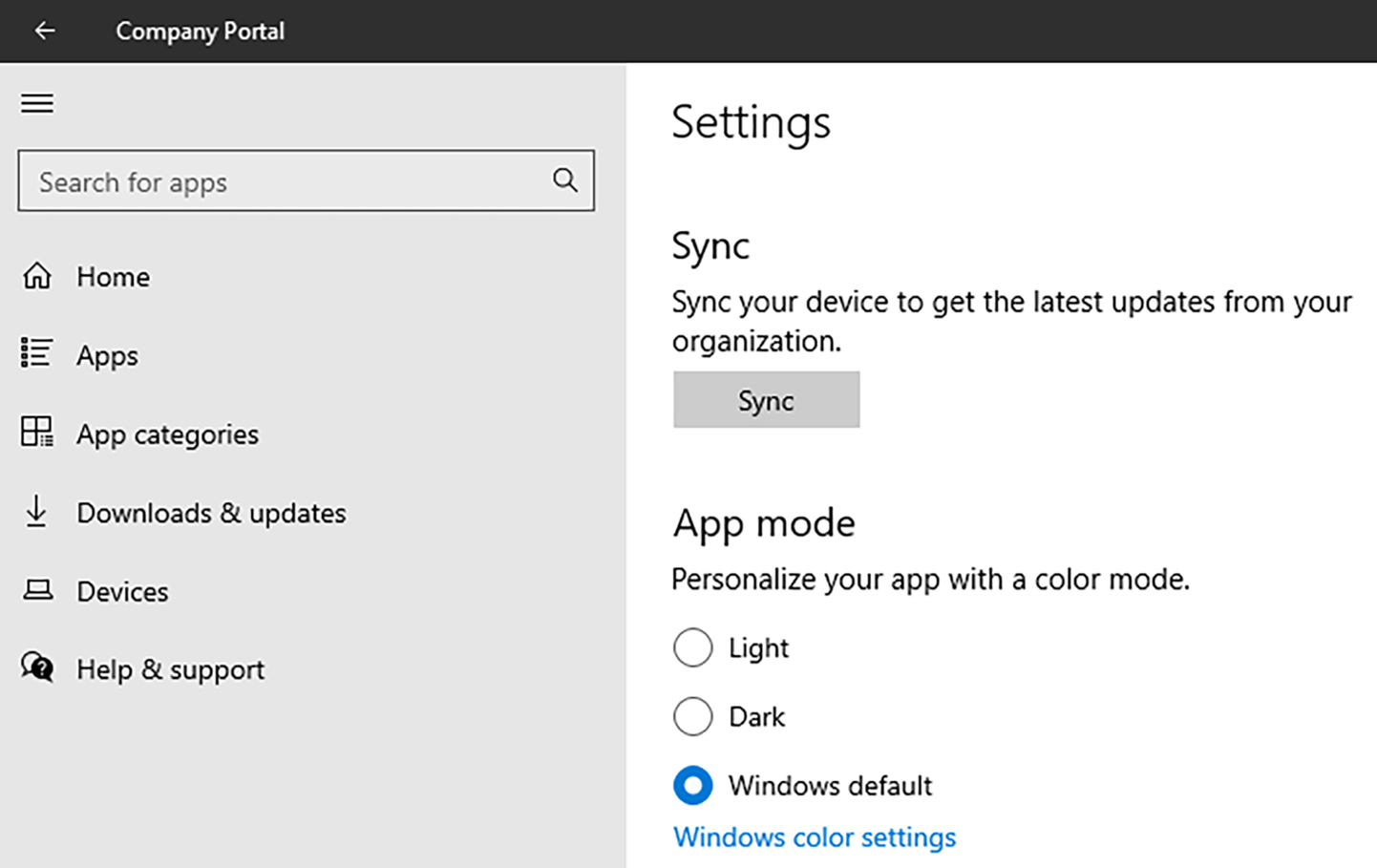Focus the Search for apps field
Screen dimensions: 1377x868
tap(286, 181)
